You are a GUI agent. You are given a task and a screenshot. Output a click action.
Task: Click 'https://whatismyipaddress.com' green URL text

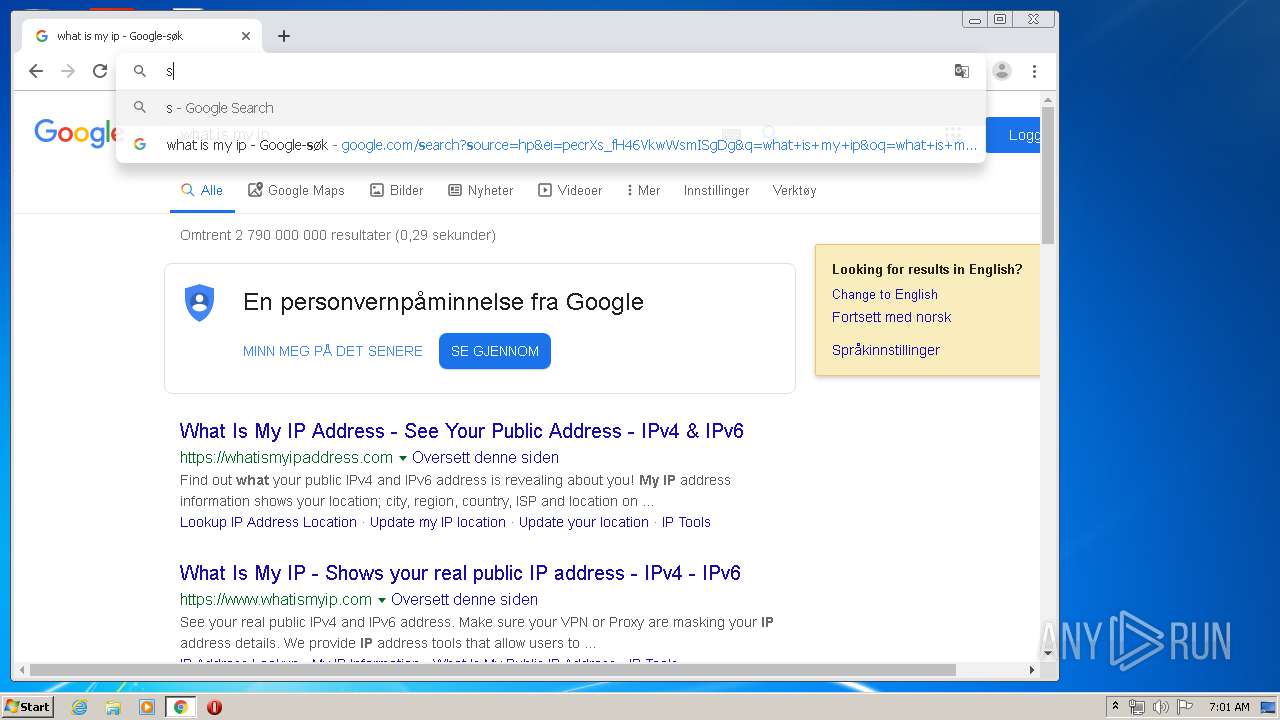[286, 457]
